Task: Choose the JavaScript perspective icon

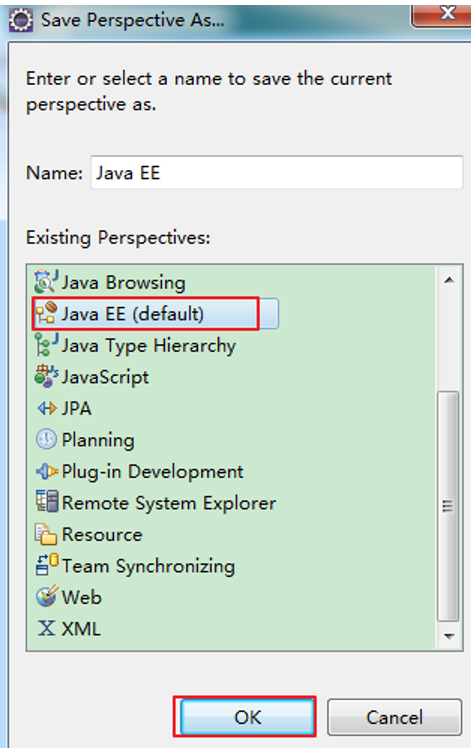Action: tap(46, 376)
